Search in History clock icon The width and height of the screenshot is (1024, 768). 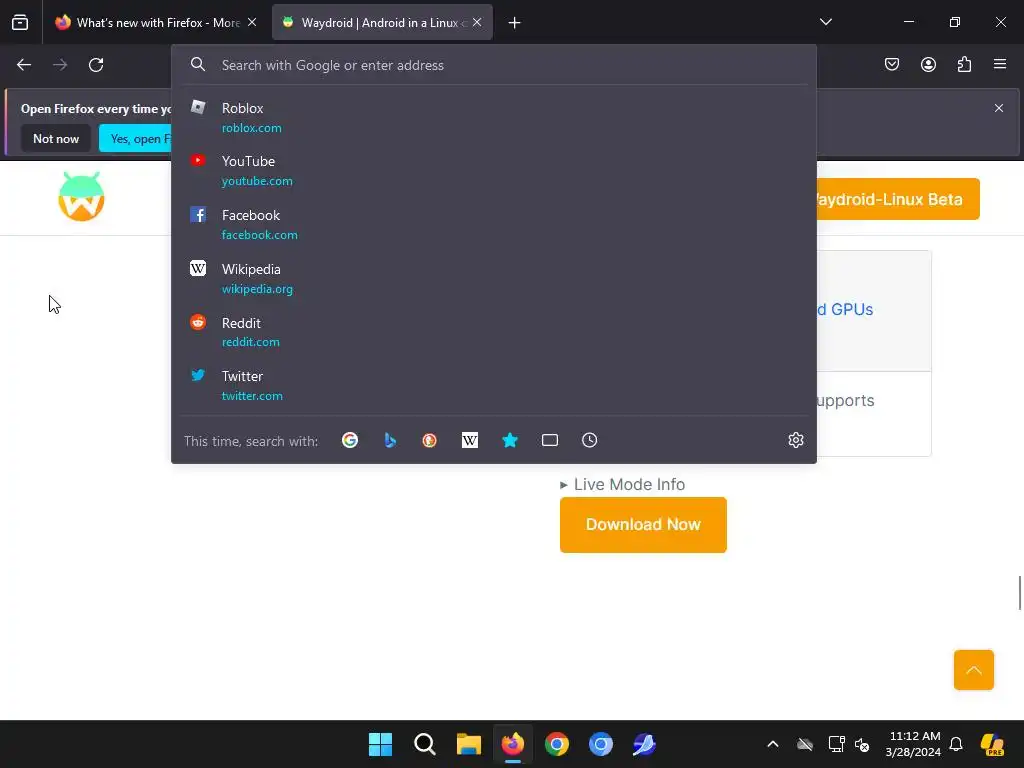590,440
